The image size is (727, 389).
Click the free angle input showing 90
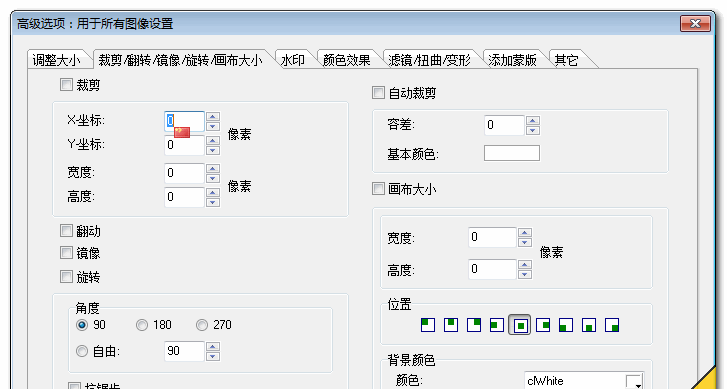pyautogui.click(x=185, y=351)
